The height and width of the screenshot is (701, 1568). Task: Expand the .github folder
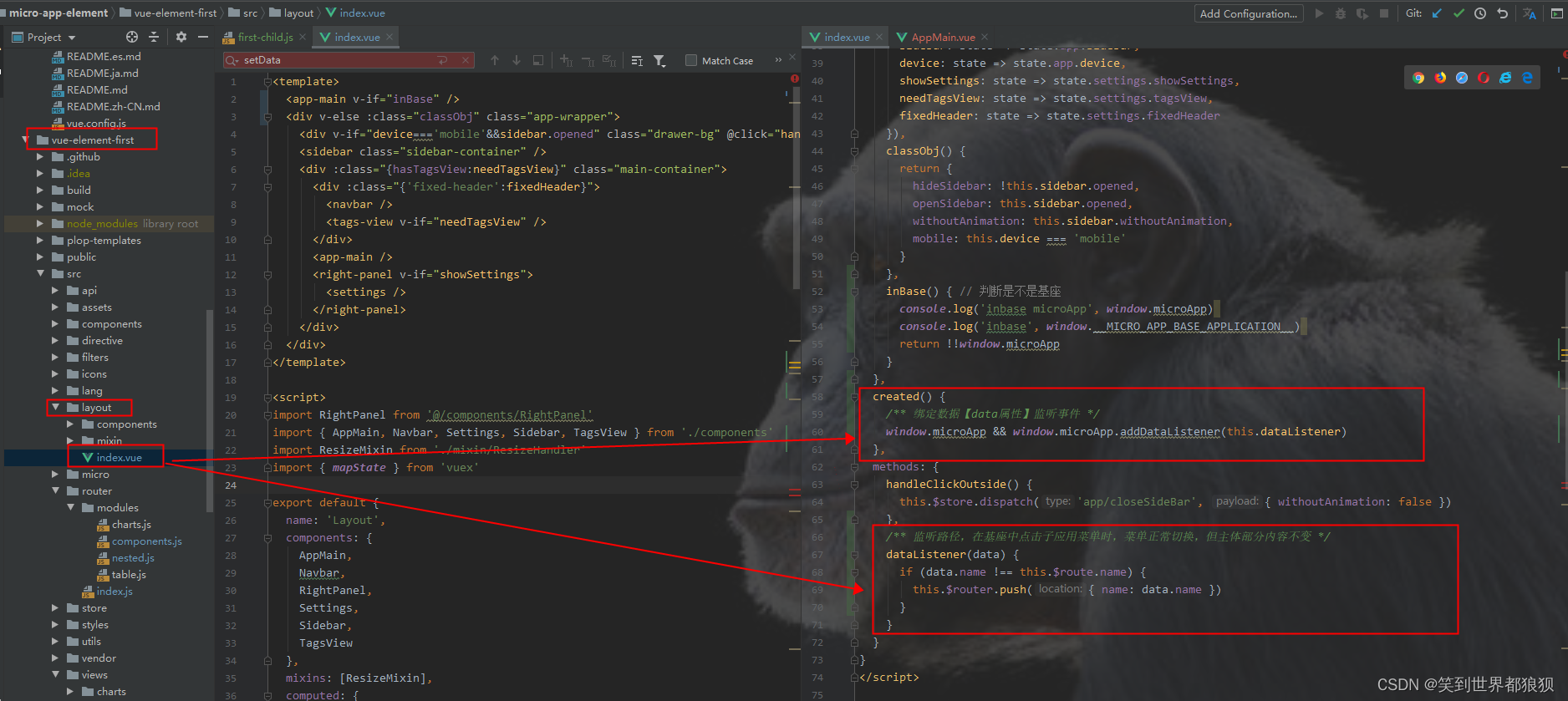(40, 157)
